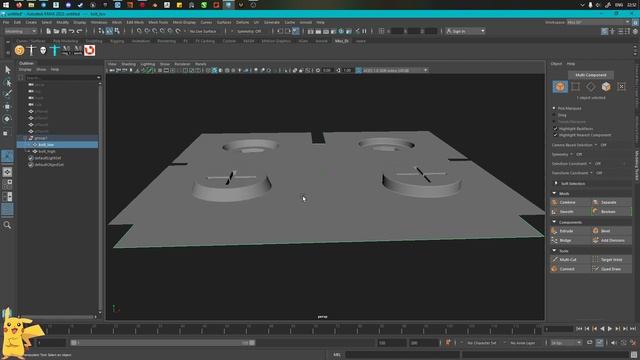Click Play forward in playback controls

pos(610,329)
